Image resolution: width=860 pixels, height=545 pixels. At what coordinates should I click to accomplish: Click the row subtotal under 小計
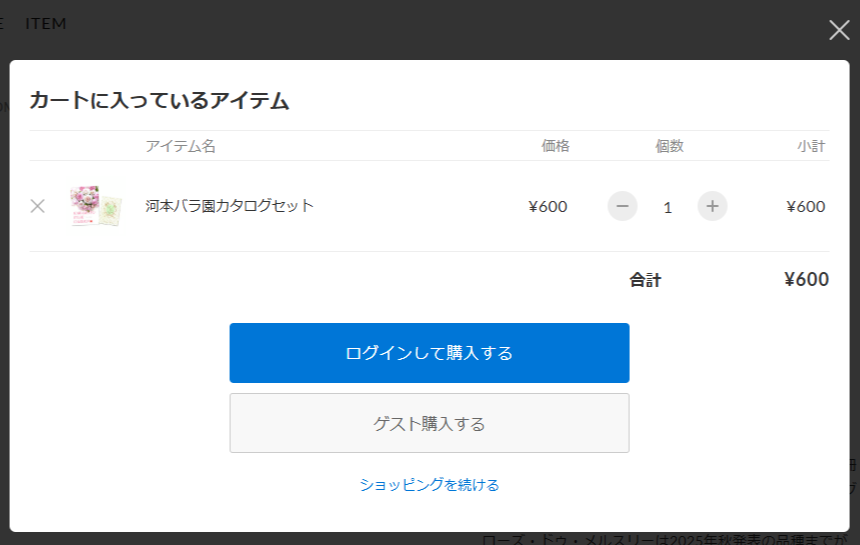[x=806, y=207]
